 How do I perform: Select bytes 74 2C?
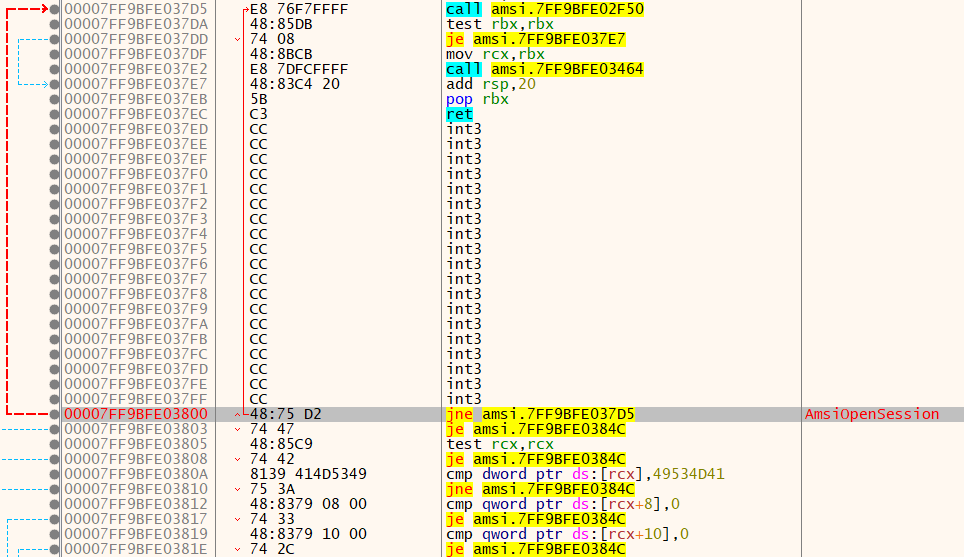pyautogui.click(x=272, y=549)
